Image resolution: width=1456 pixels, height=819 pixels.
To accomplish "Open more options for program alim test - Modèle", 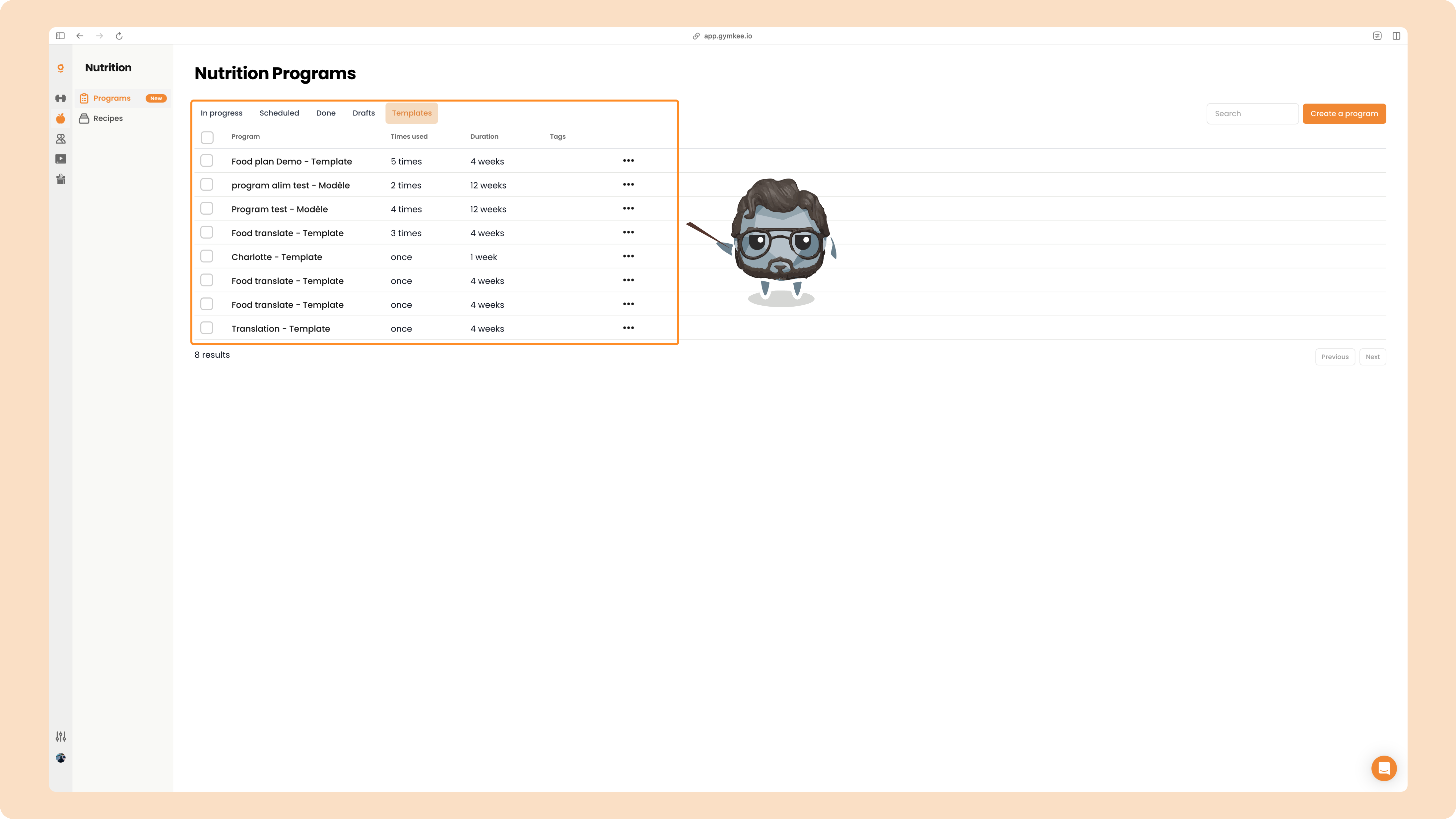I will click(628, 185).
